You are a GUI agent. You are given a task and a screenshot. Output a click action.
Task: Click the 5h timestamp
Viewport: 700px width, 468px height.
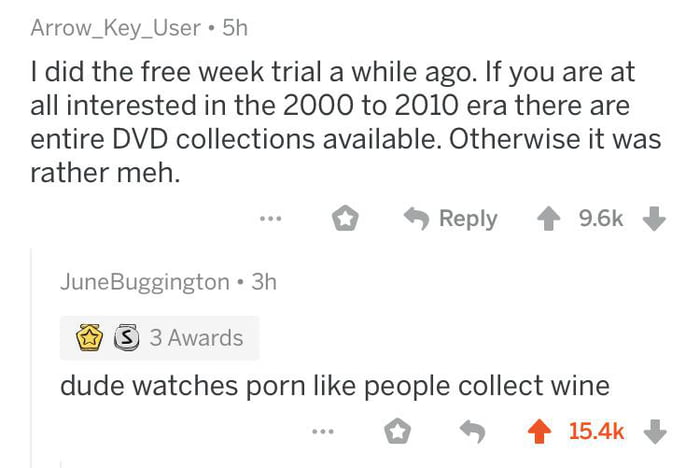click(234, 28)
